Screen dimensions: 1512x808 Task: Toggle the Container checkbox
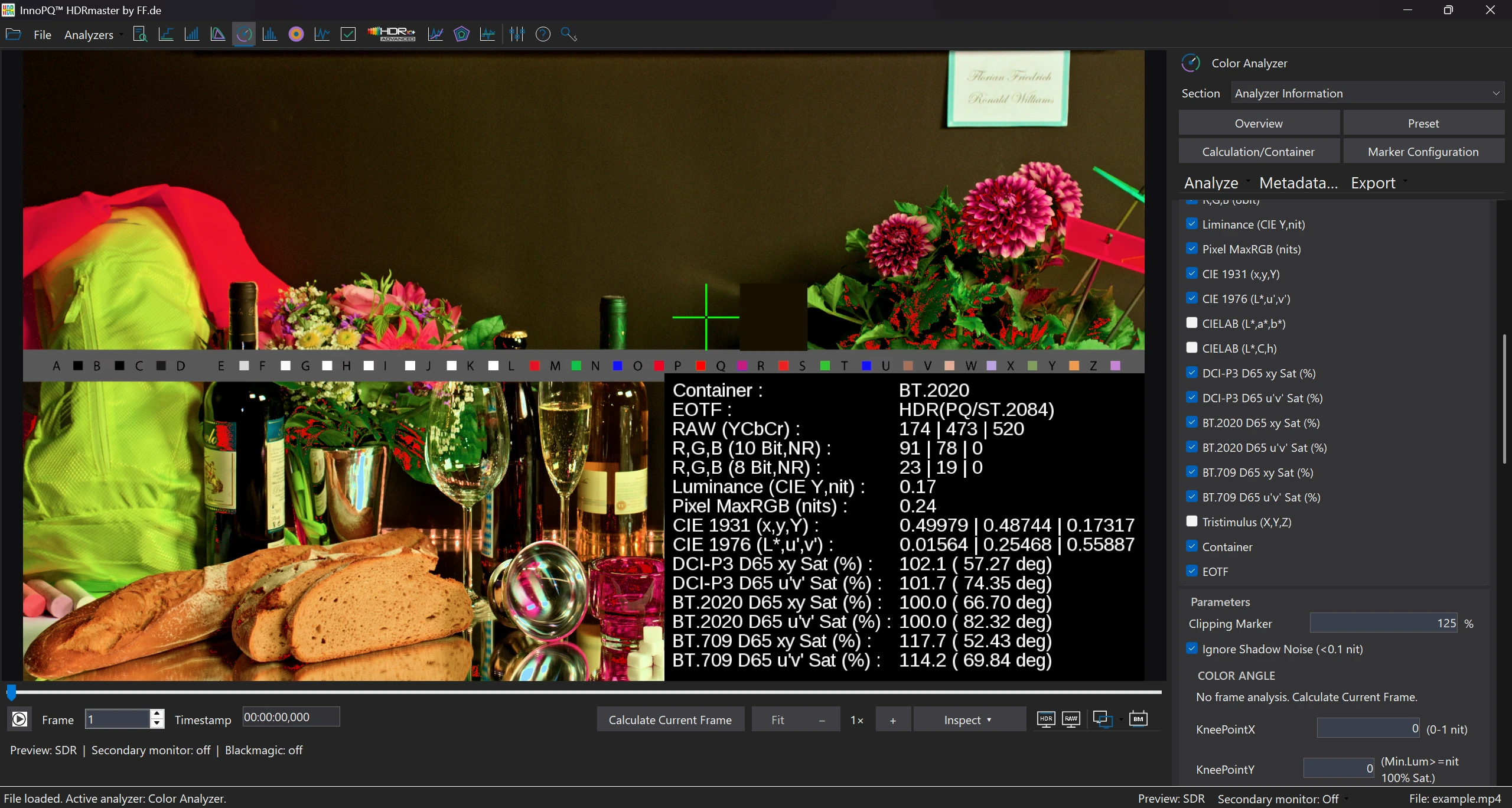point(1192,546)
